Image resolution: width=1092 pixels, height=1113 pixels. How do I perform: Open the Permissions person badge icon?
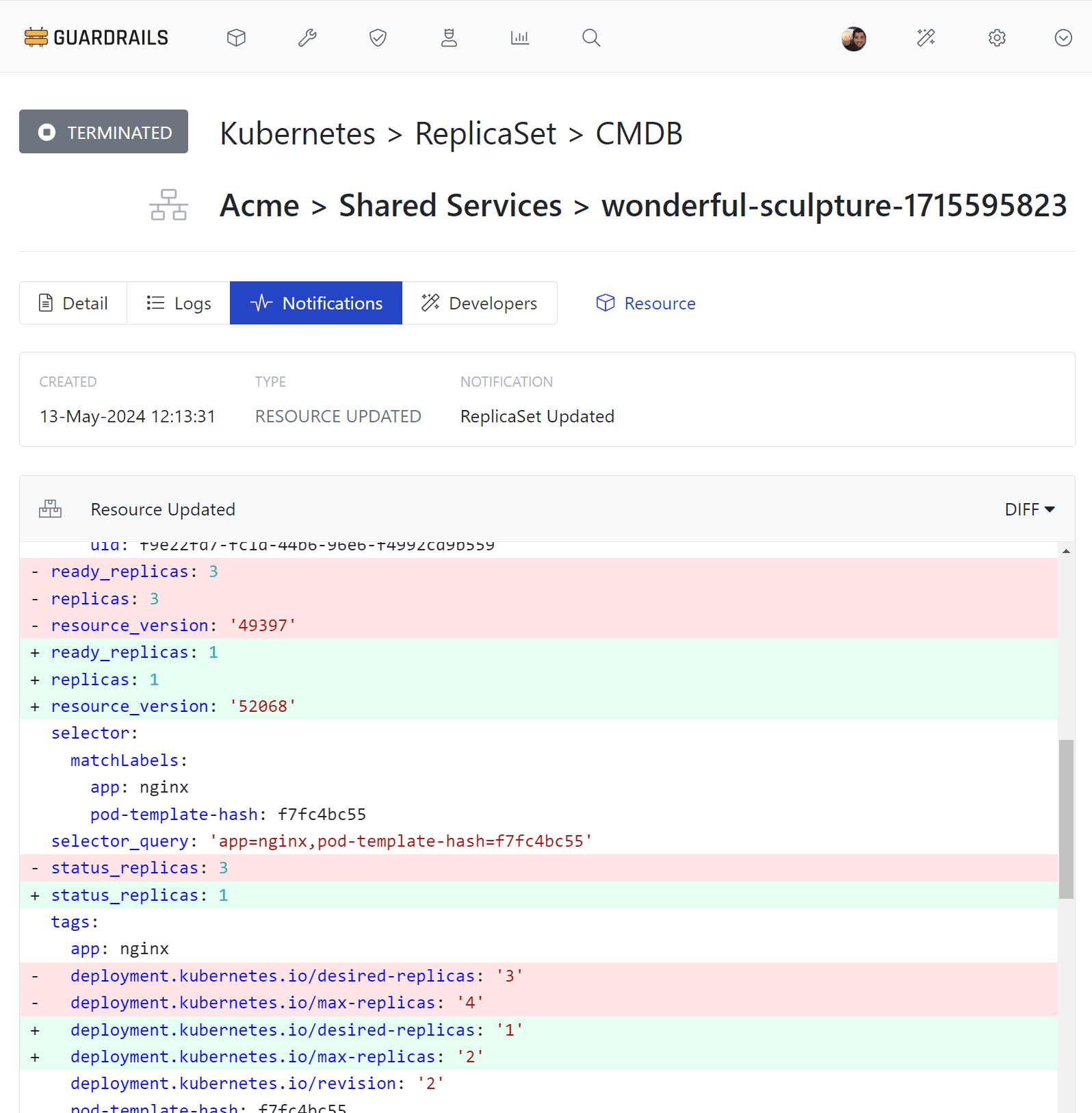point(449,38)
